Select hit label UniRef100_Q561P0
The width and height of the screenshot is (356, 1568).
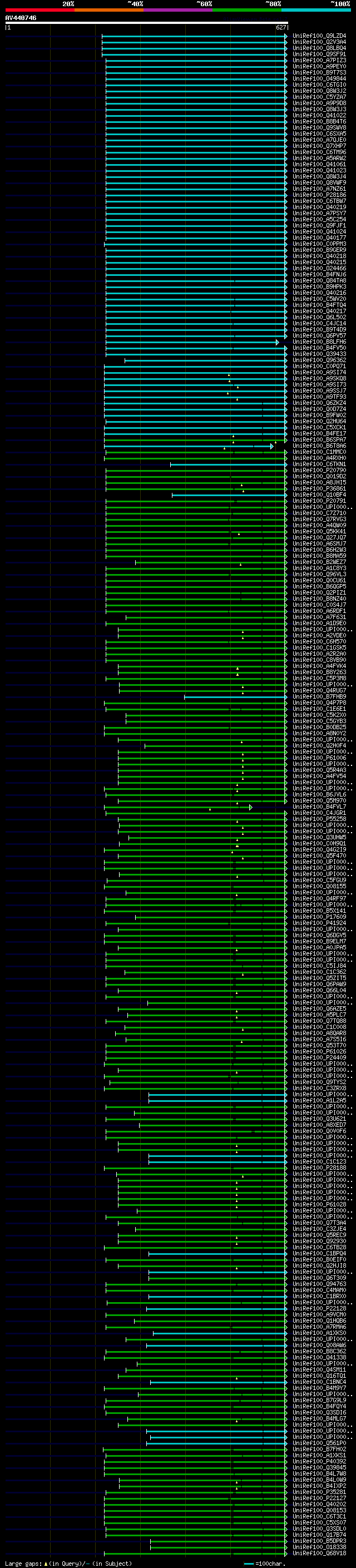pyautogui.click(x=319, y=1443)
